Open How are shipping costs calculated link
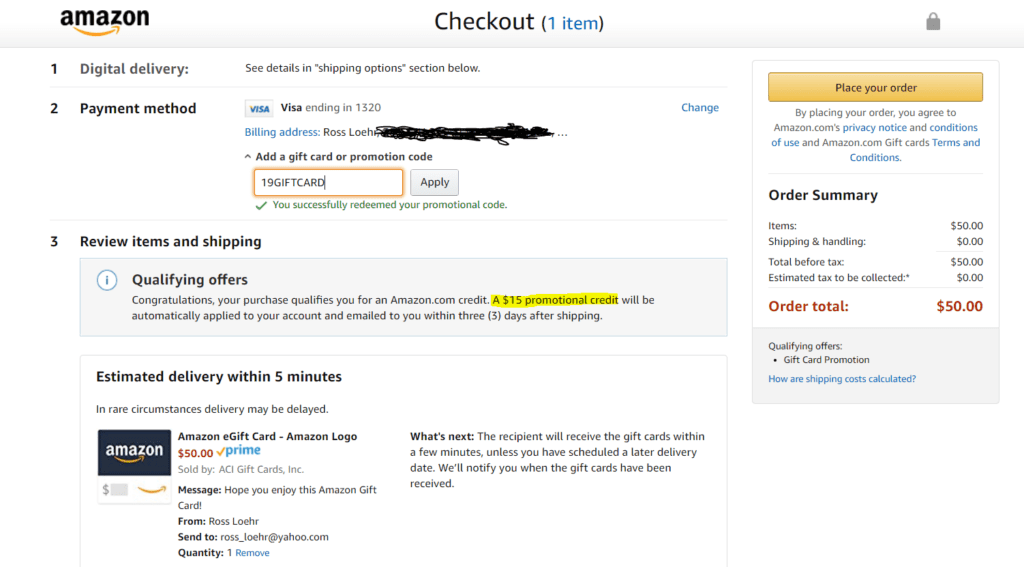This screenshot has height=567, width=1024. pos(842,379)
